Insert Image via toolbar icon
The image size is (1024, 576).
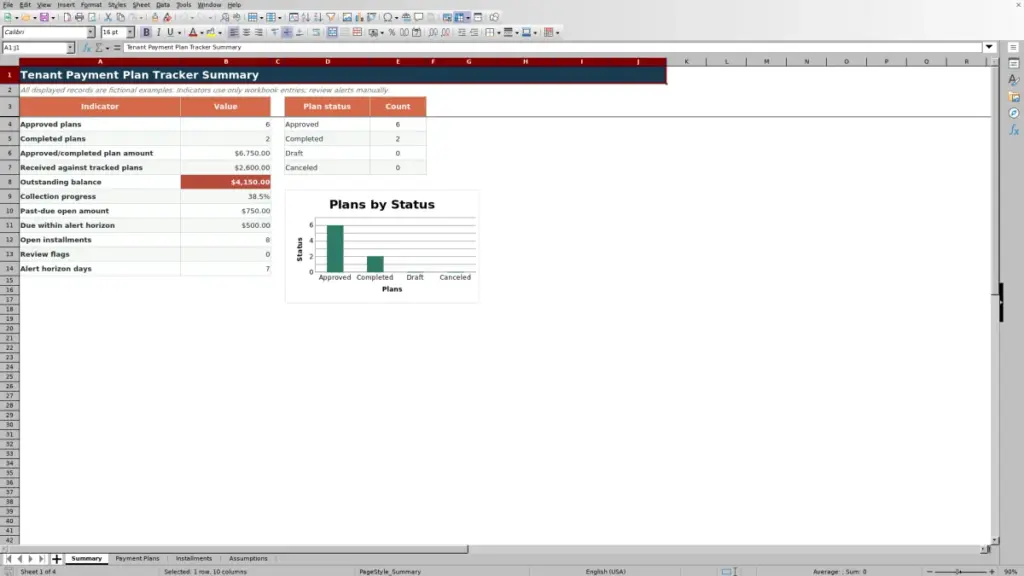(x=347, y=17)
